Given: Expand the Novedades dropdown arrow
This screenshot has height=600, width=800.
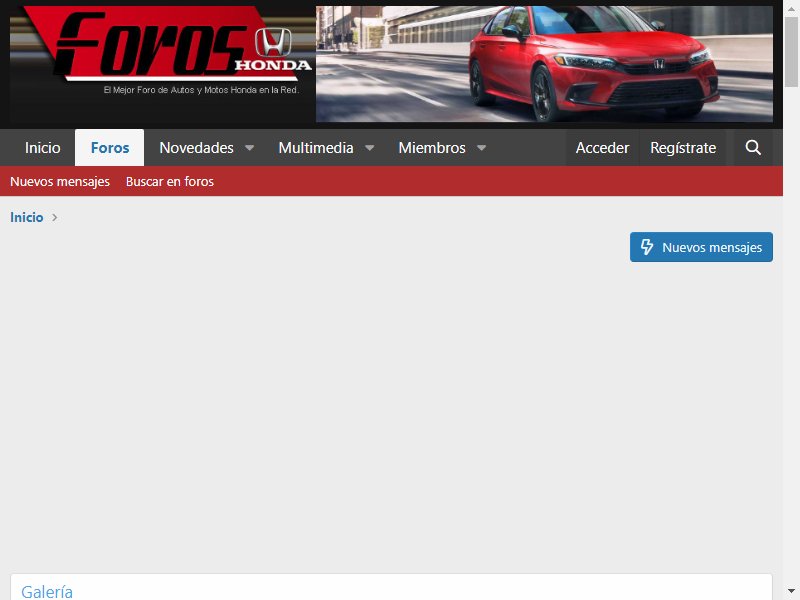Looking at the screenshot, I should [x=249, y=148].
